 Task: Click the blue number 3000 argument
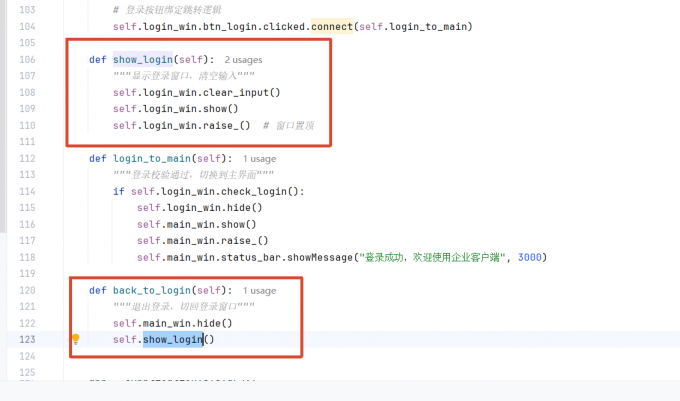pyautogui.click(x=530, y=257)
